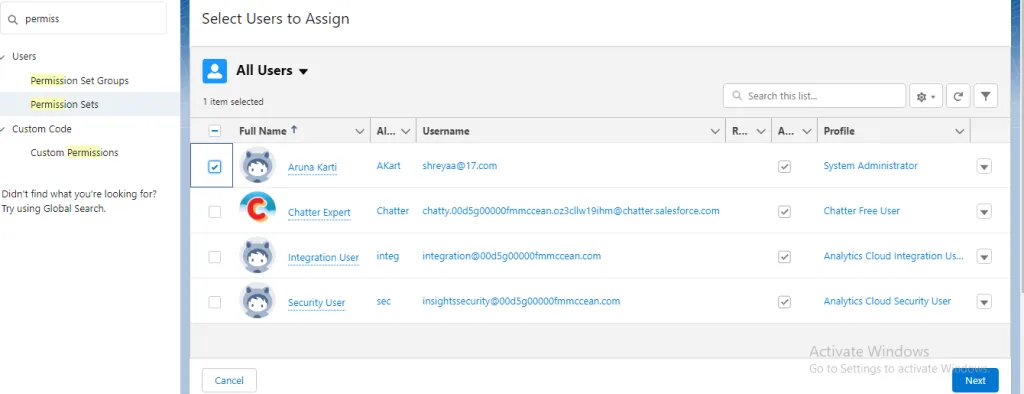Collapse the Users section in sidebar
Viewport: 1024px width, 394px height.
point(3,57)
